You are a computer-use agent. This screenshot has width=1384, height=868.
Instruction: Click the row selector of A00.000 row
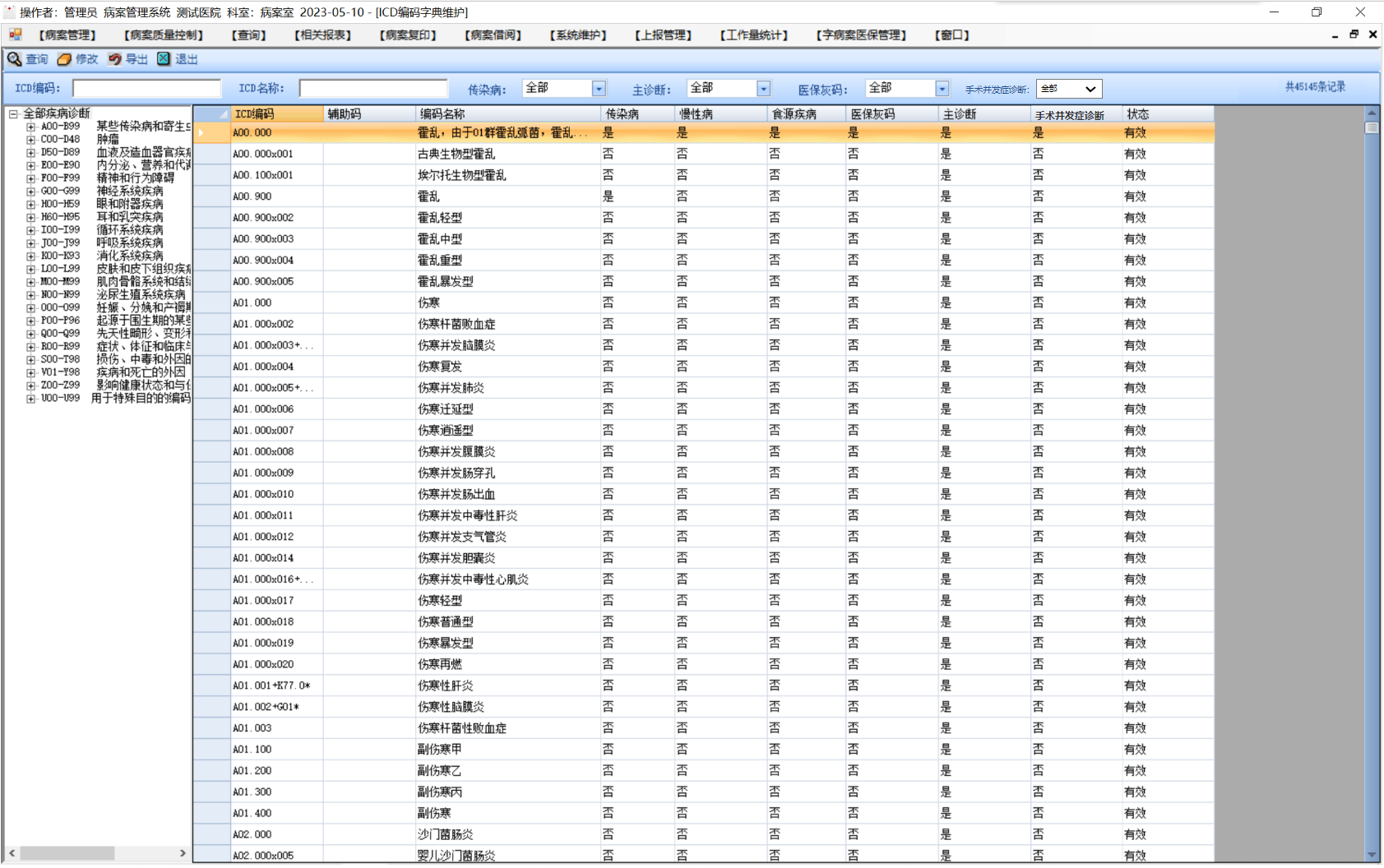(212, 132)
